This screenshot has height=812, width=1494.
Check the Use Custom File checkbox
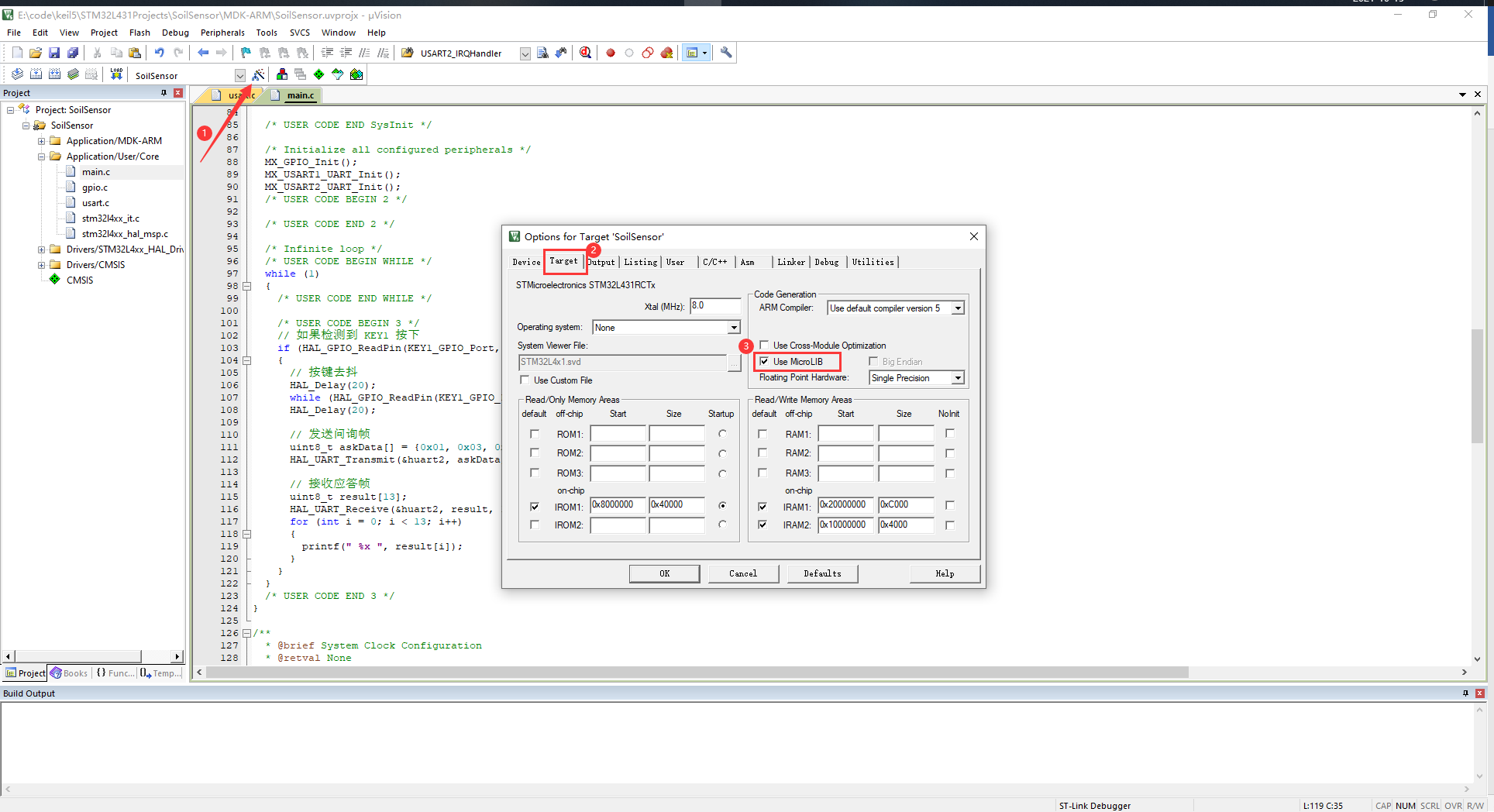[x=525, y=380]
